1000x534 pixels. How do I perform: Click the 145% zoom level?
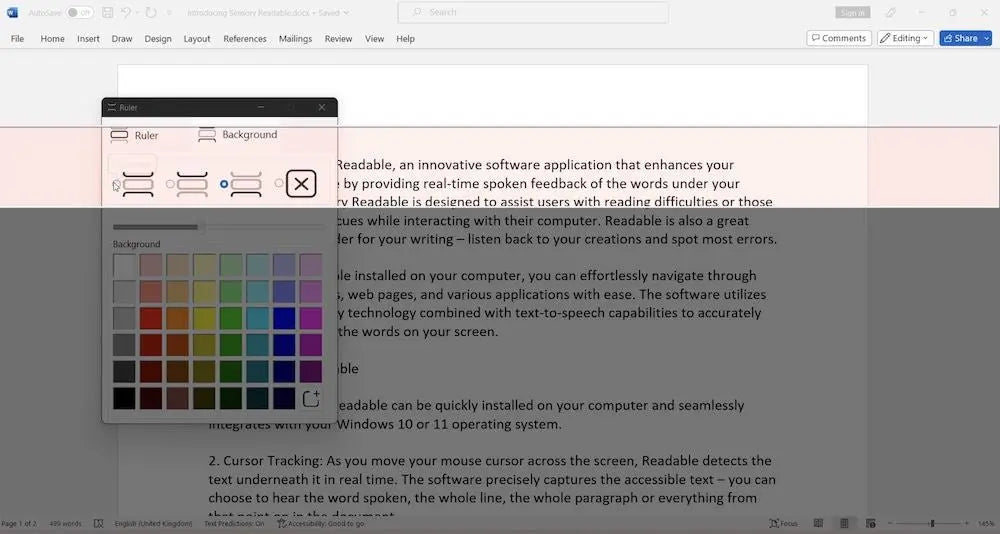click(x=986, y=523)
